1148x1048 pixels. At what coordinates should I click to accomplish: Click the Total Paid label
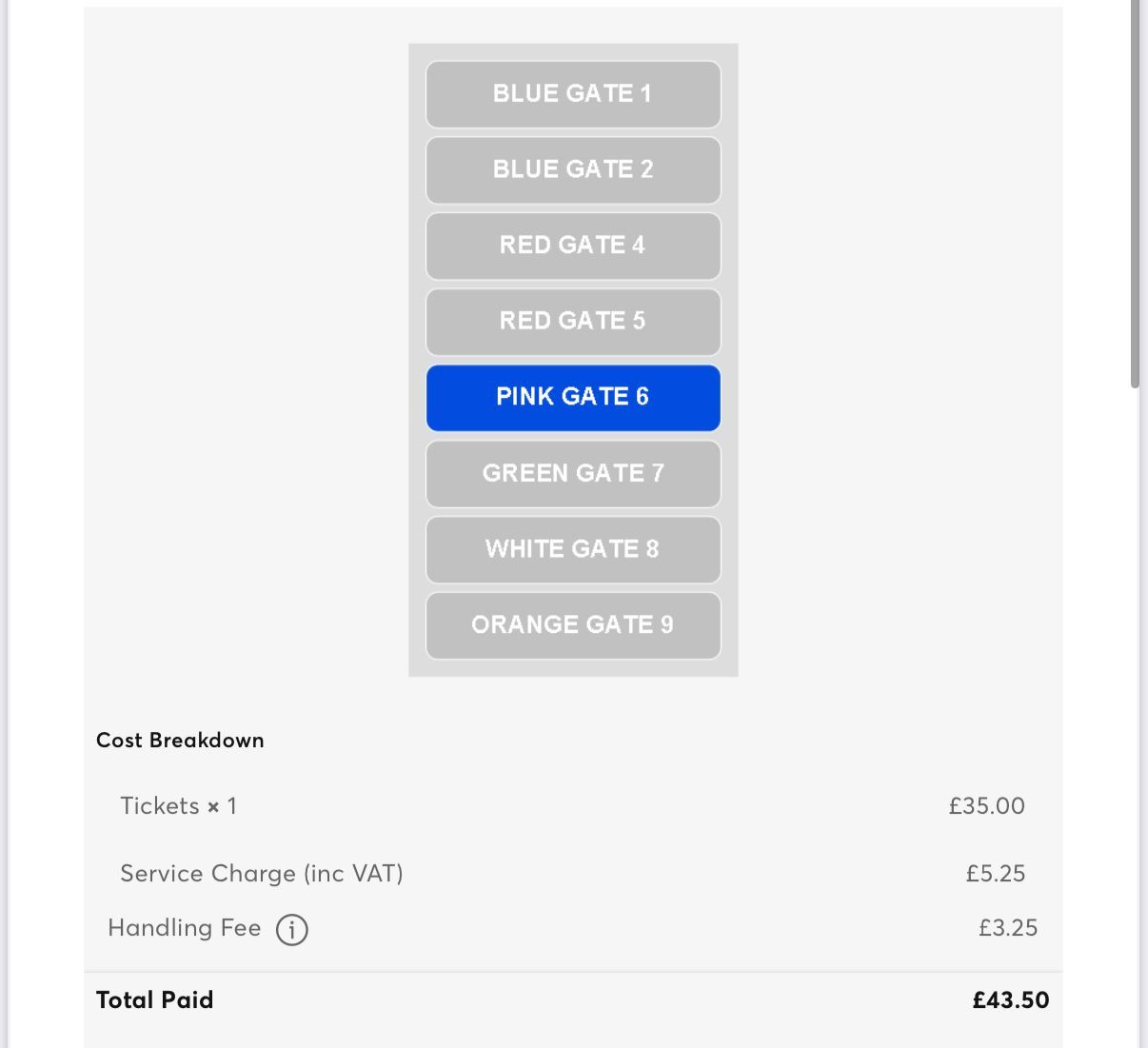154,1000
